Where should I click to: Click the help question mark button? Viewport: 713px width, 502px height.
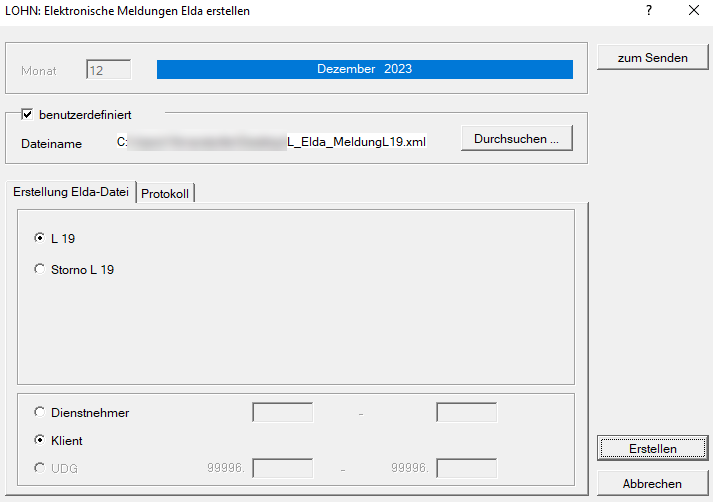[648, 11]
